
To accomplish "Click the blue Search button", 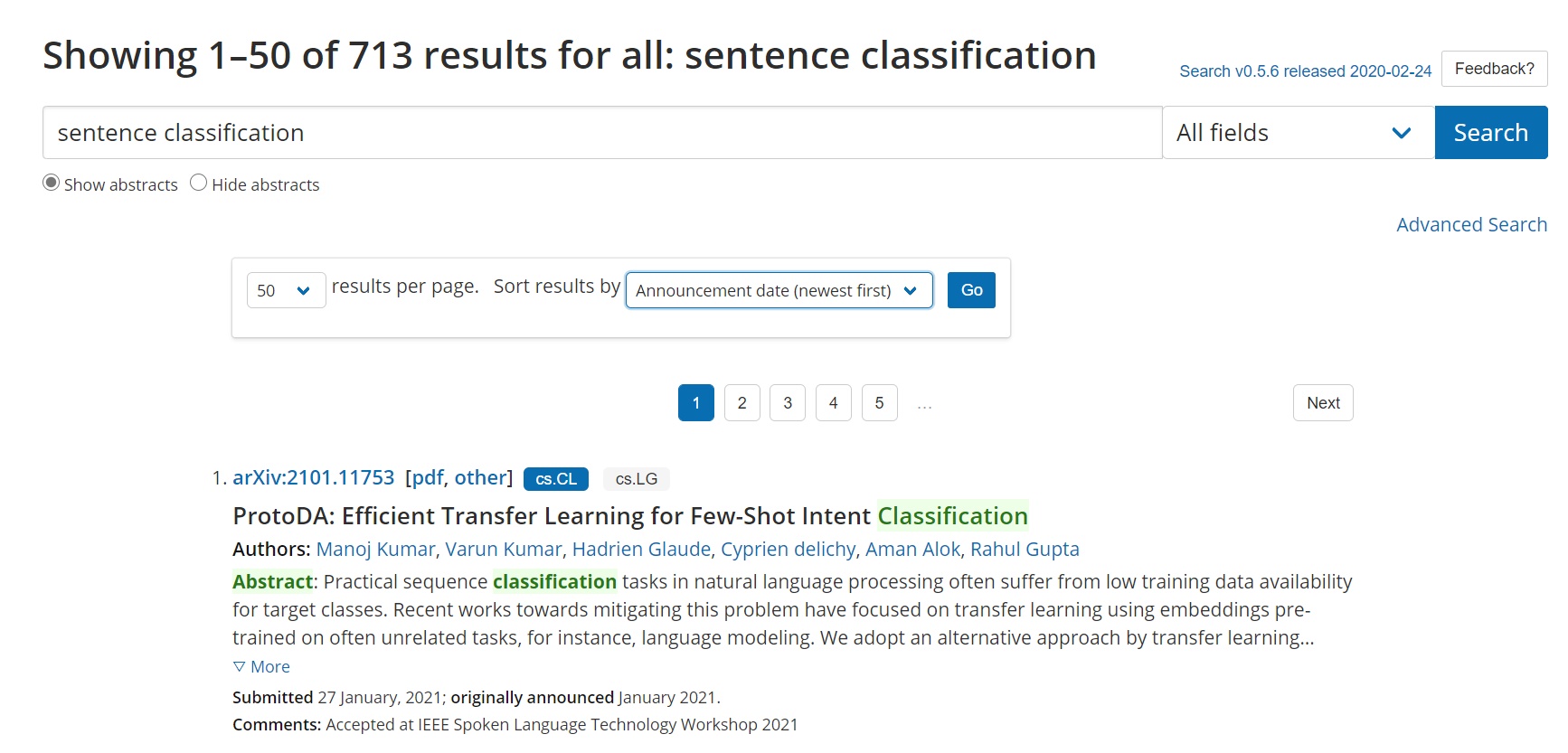I will [1490, 133].
